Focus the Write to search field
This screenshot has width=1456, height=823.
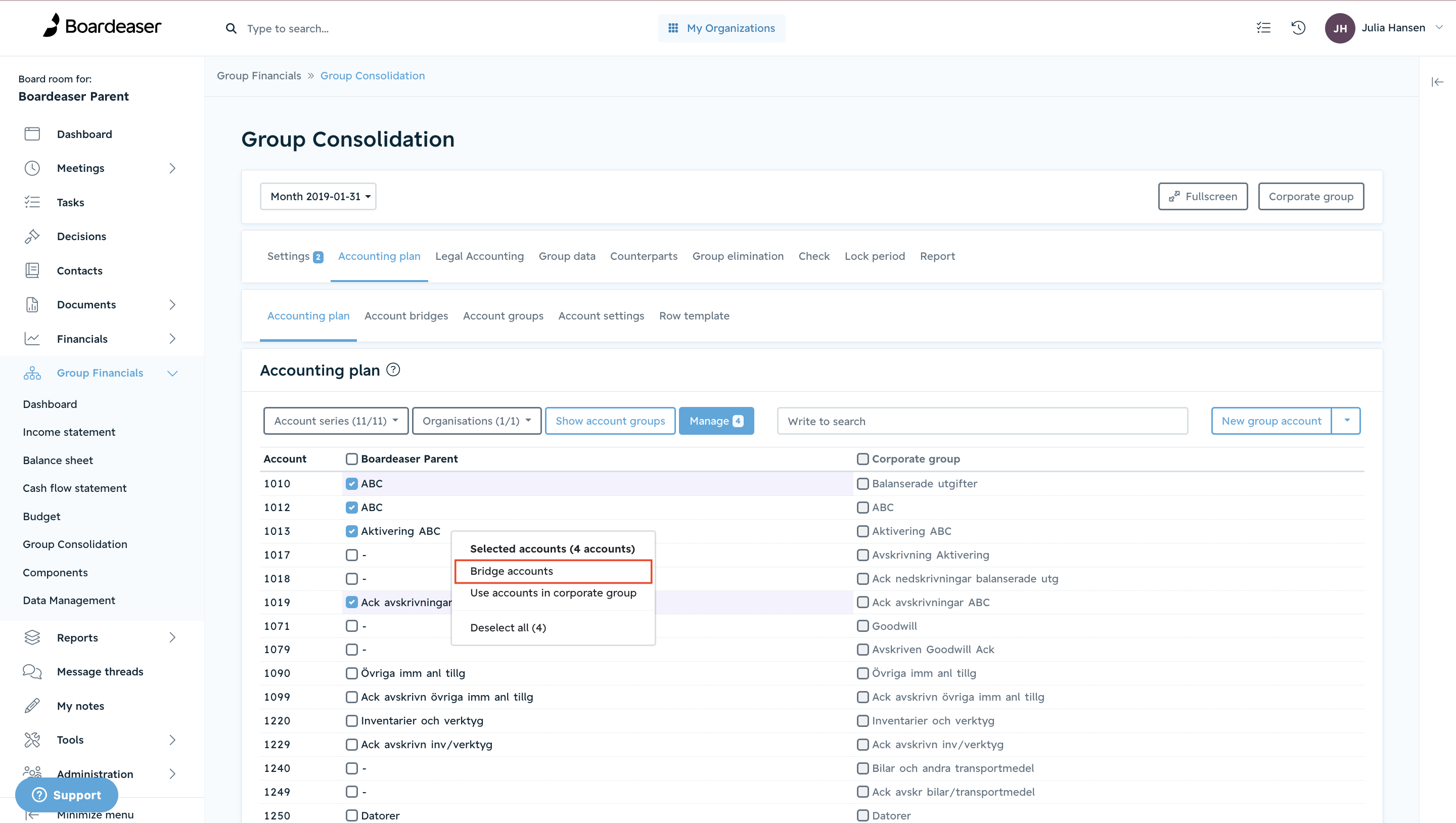pyautogui.click(x=982, y=421)
